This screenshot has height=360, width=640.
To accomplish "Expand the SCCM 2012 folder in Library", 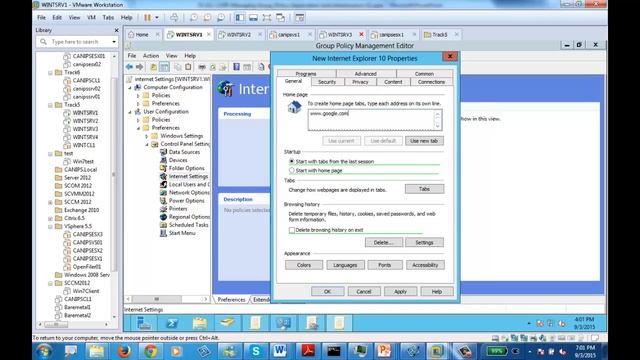I will click(50, 202).
